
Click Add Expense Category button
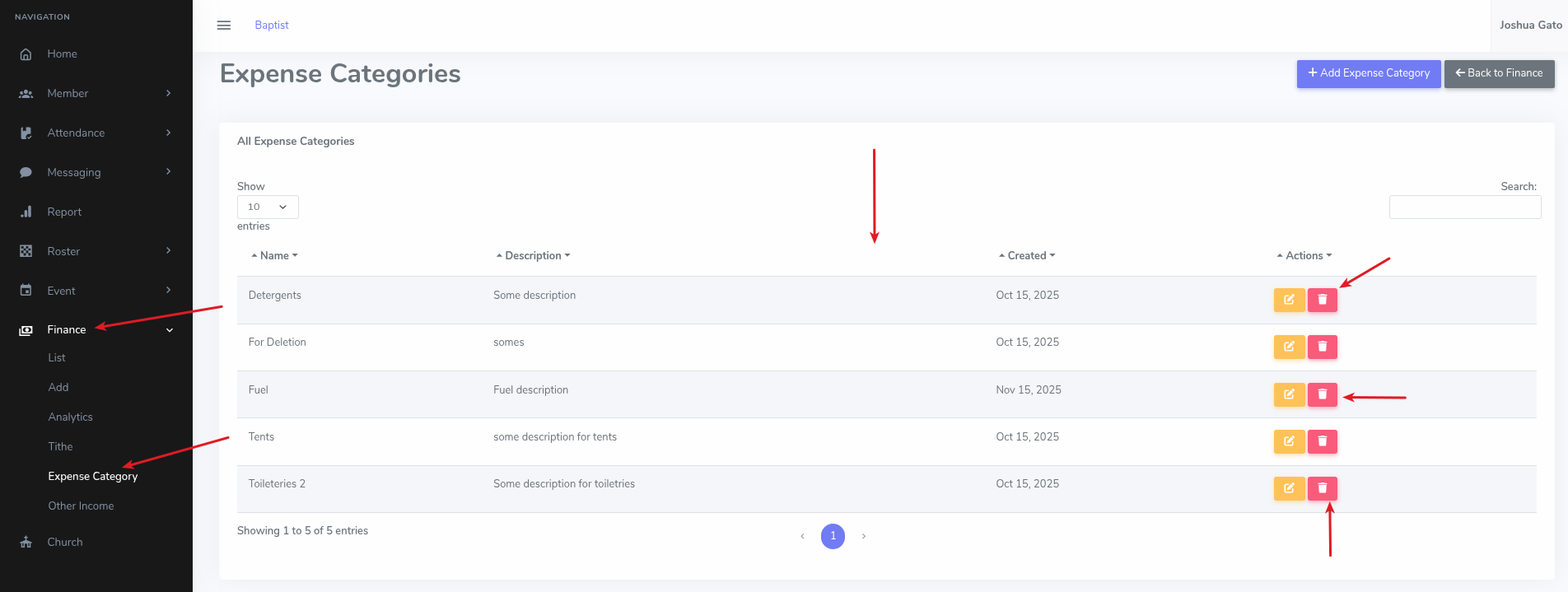click(1368, 73)
